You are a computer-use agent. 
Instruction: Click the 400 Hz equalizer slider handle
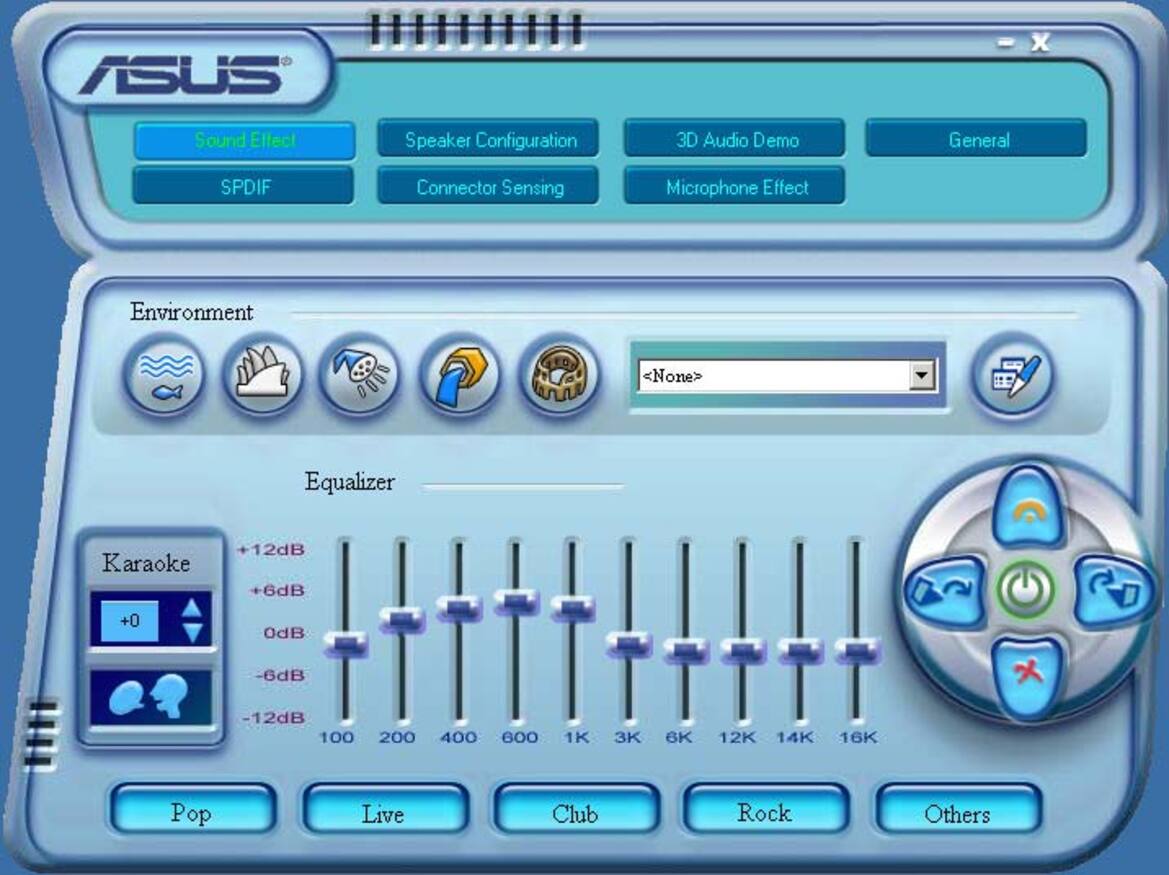coord(459,608)
